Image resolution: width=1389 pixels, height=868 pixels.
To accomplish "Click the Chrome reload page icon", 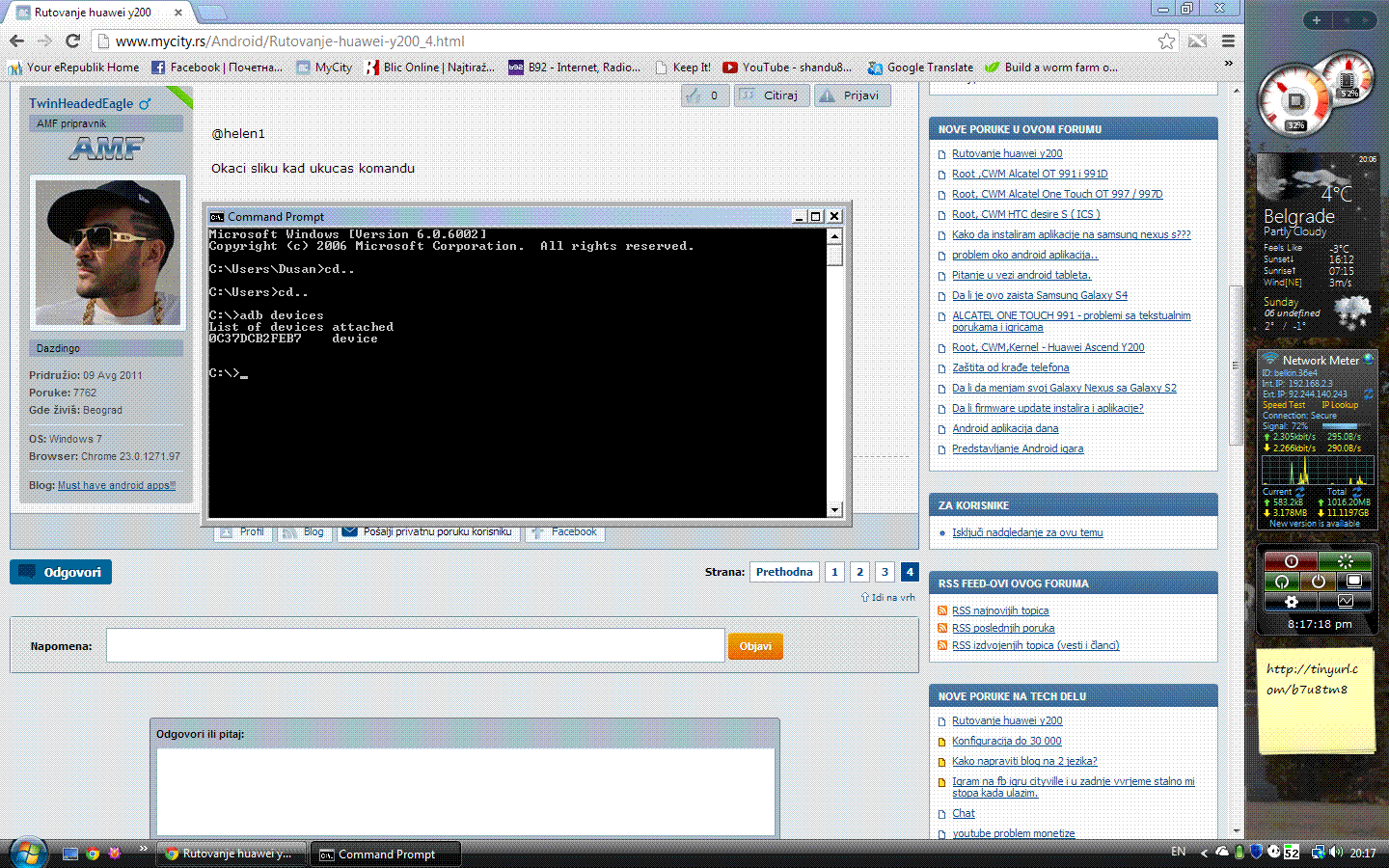I will (72, 41).
